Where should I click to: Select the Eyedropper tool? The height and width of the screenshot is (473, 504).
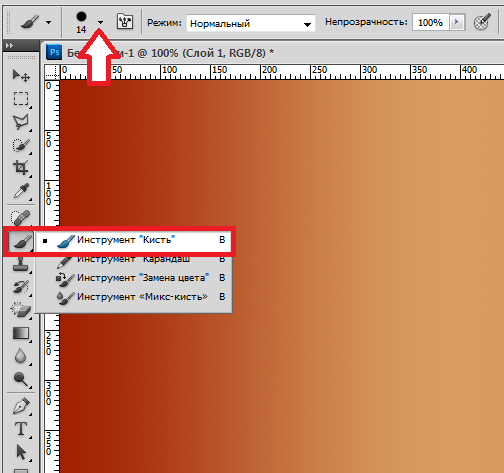pyautogui.click(x=21, y=191)
